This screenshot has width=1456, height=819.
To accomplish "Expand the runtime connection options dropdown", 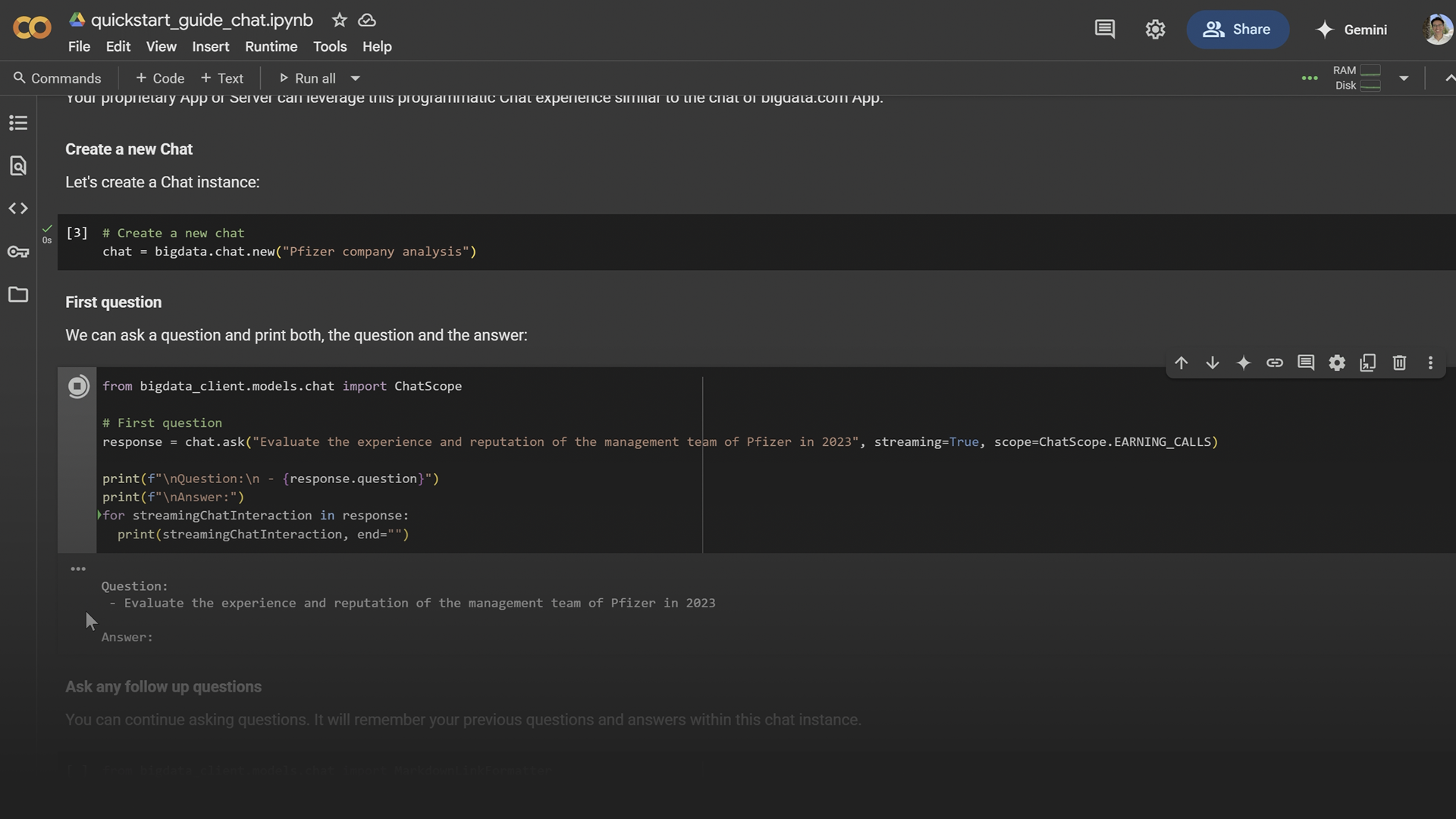I will (1404, 78).
